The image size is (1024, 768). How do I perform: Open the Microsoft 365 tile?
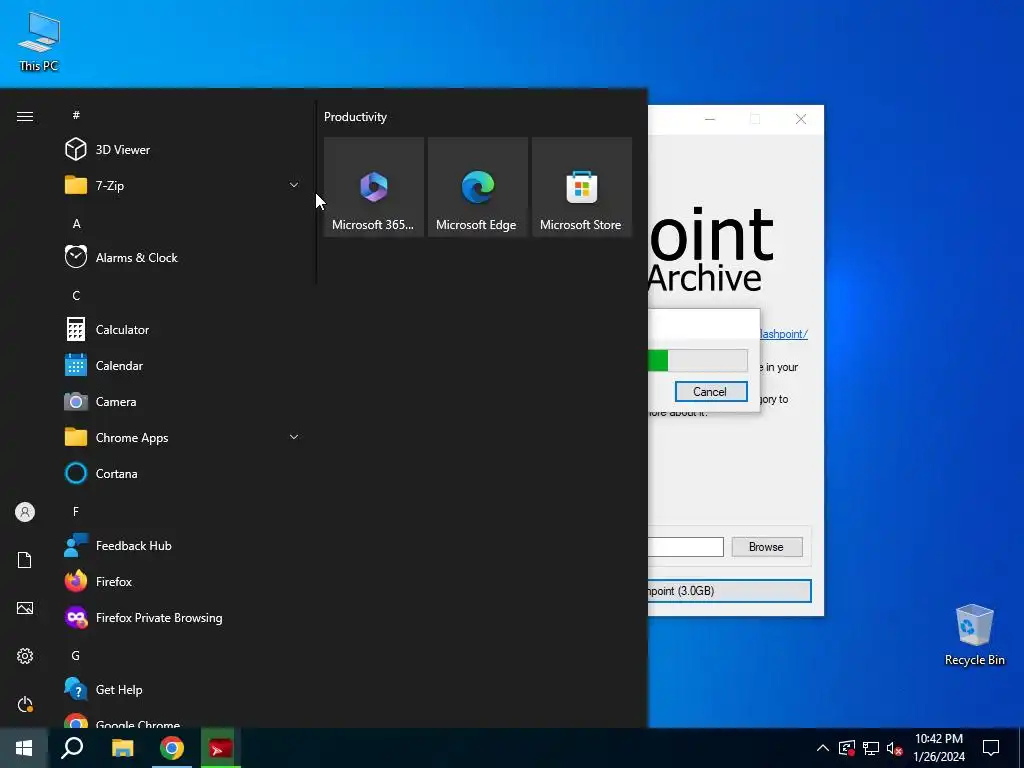click(374, 187)
